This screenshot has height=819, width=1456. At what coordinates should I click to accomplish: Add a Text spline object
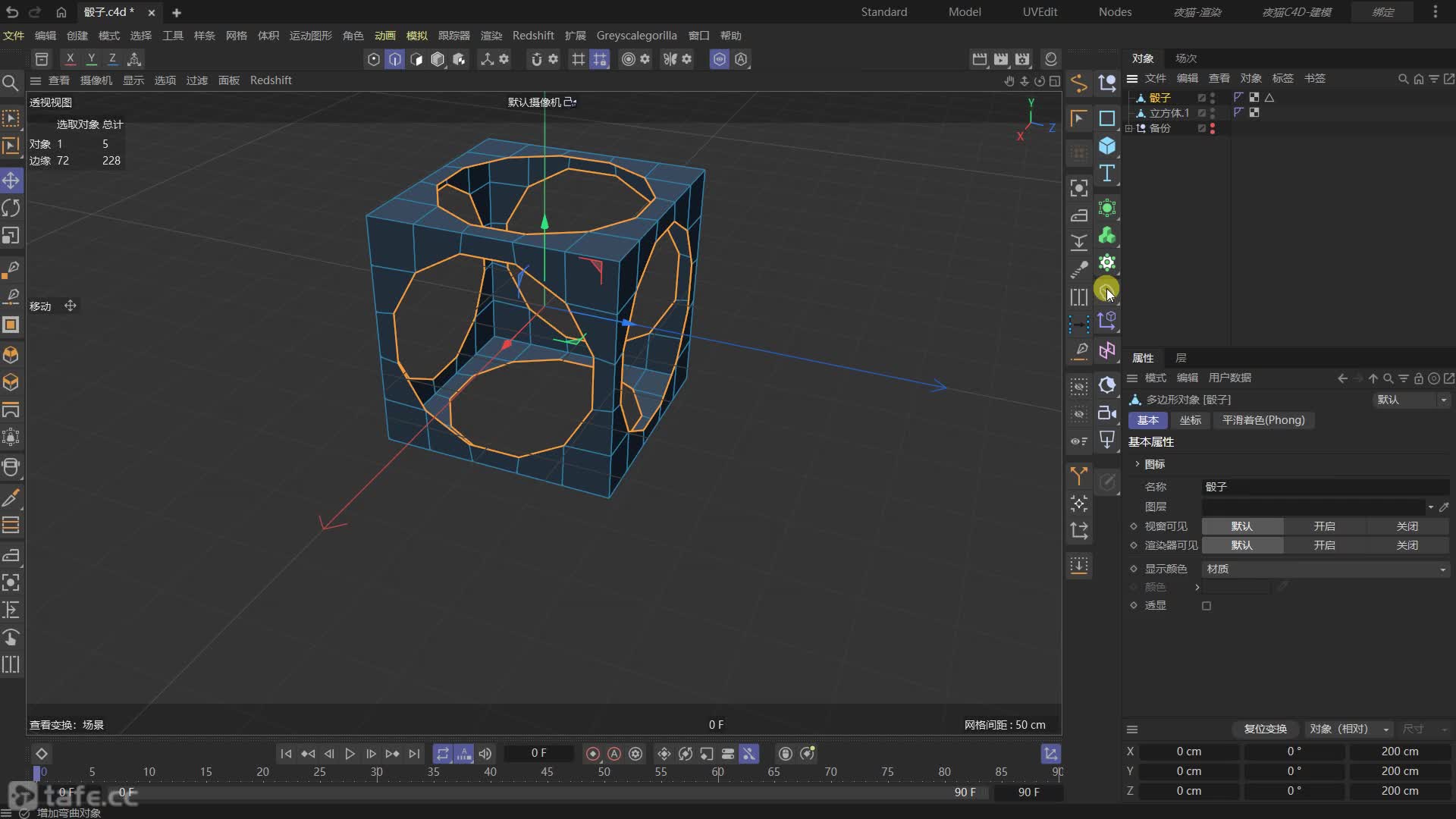click(x=1107, y=174)
